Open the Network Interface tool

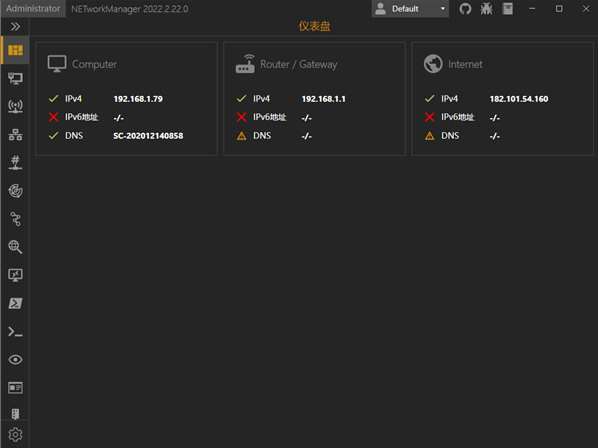(x=15, y=79)
